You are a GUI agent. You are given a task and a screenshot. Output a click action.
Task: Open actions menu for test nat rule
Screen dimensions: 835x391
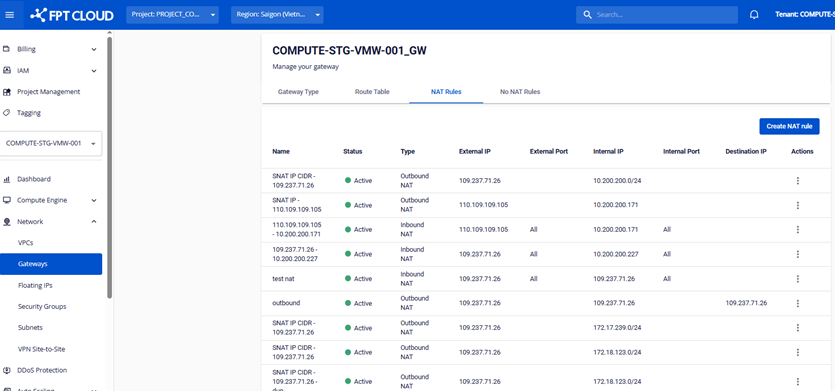pyautogui.click(x=798, y=279)
